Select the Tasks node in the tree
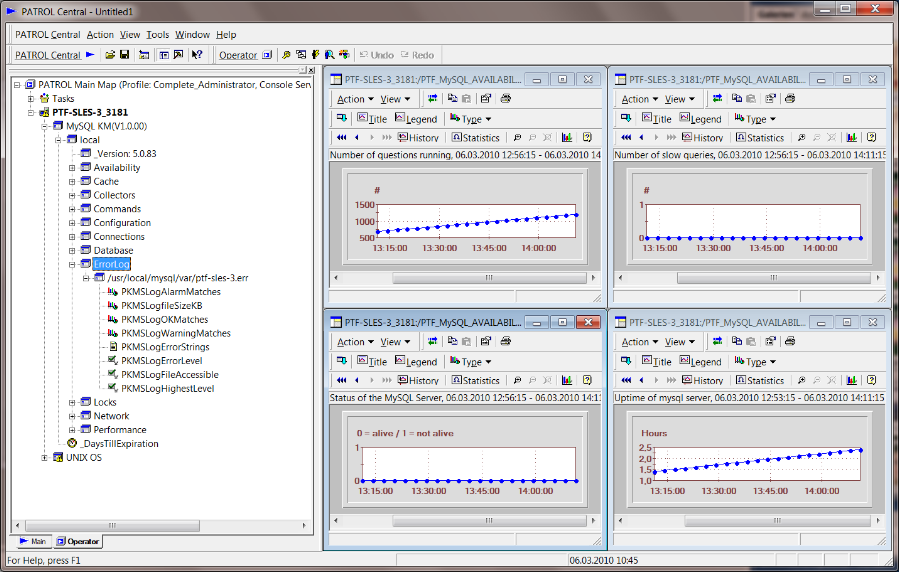 point(63,98)
